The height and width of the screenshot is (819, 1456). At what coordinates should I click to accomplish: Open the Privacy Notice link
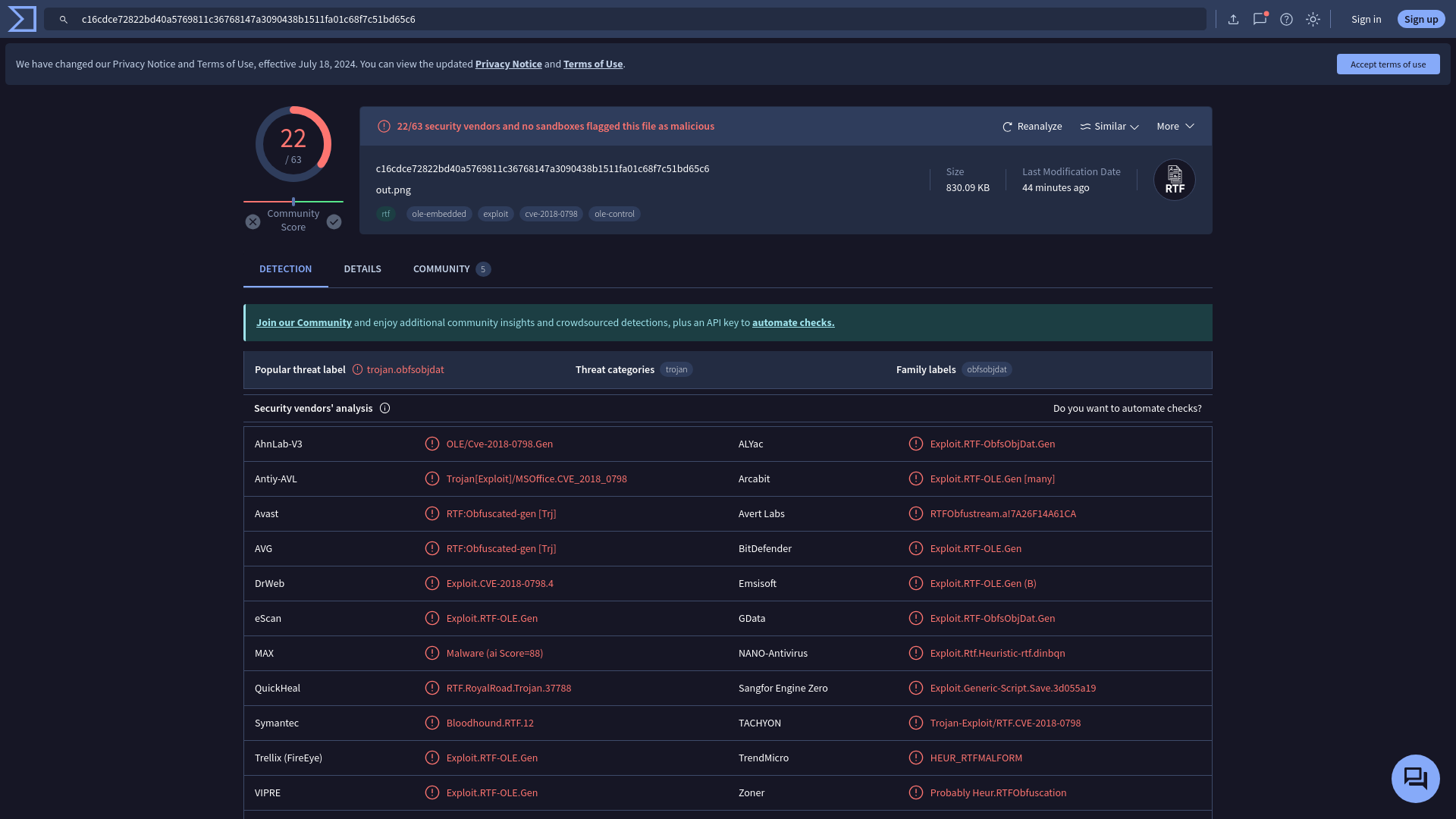508,64
